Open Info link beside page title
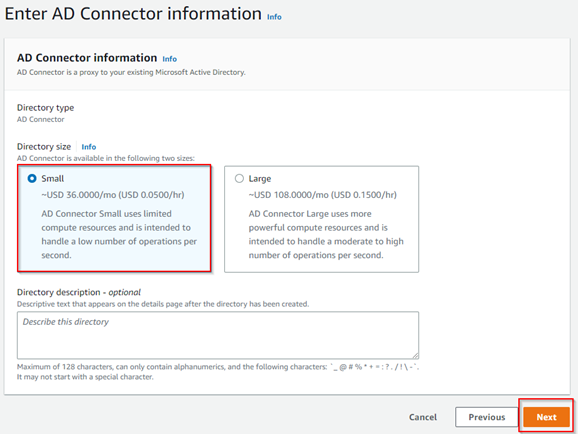The height and width of the screenshot is (434, 578). pyautogui.click(x=274, y=17)
